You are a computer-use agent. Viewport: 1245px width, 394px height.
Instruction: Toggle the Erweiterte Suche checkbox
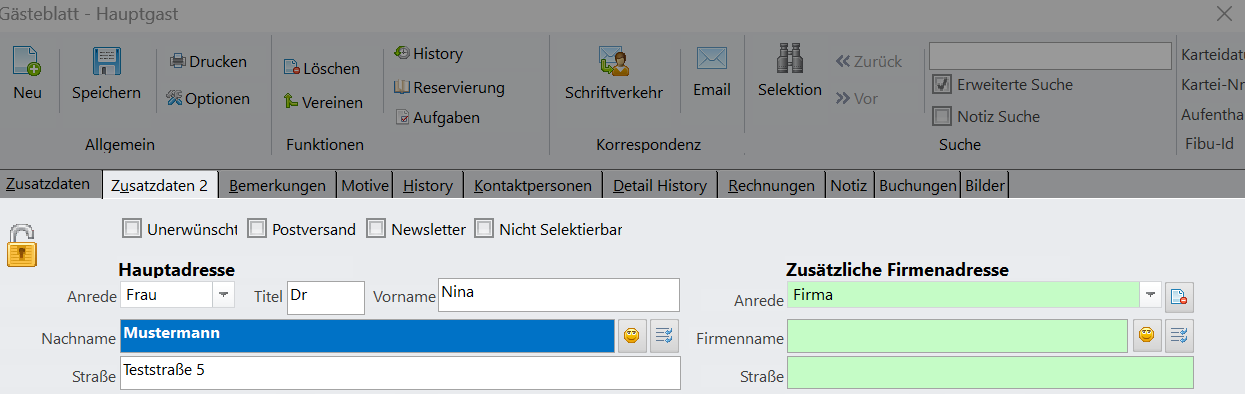(941, 84)
